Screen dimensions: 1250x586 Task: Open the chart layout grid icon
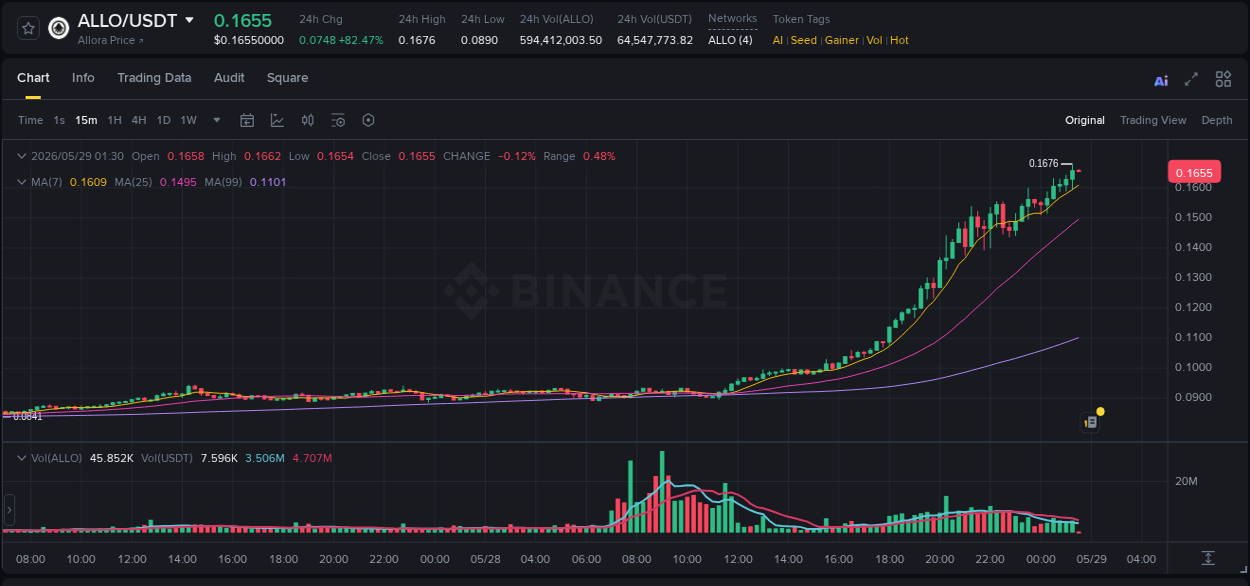coord(1223,80)
